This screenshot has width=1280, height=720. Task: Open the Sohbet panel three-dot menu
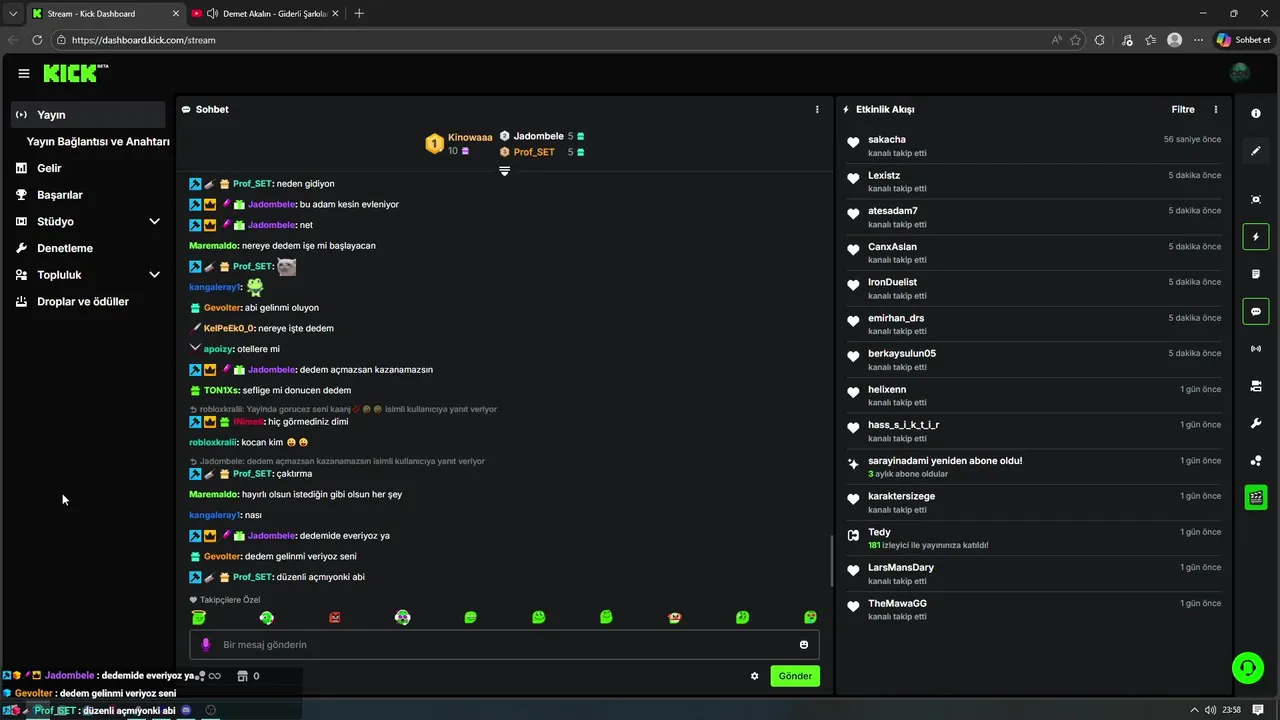click(817, 109)
